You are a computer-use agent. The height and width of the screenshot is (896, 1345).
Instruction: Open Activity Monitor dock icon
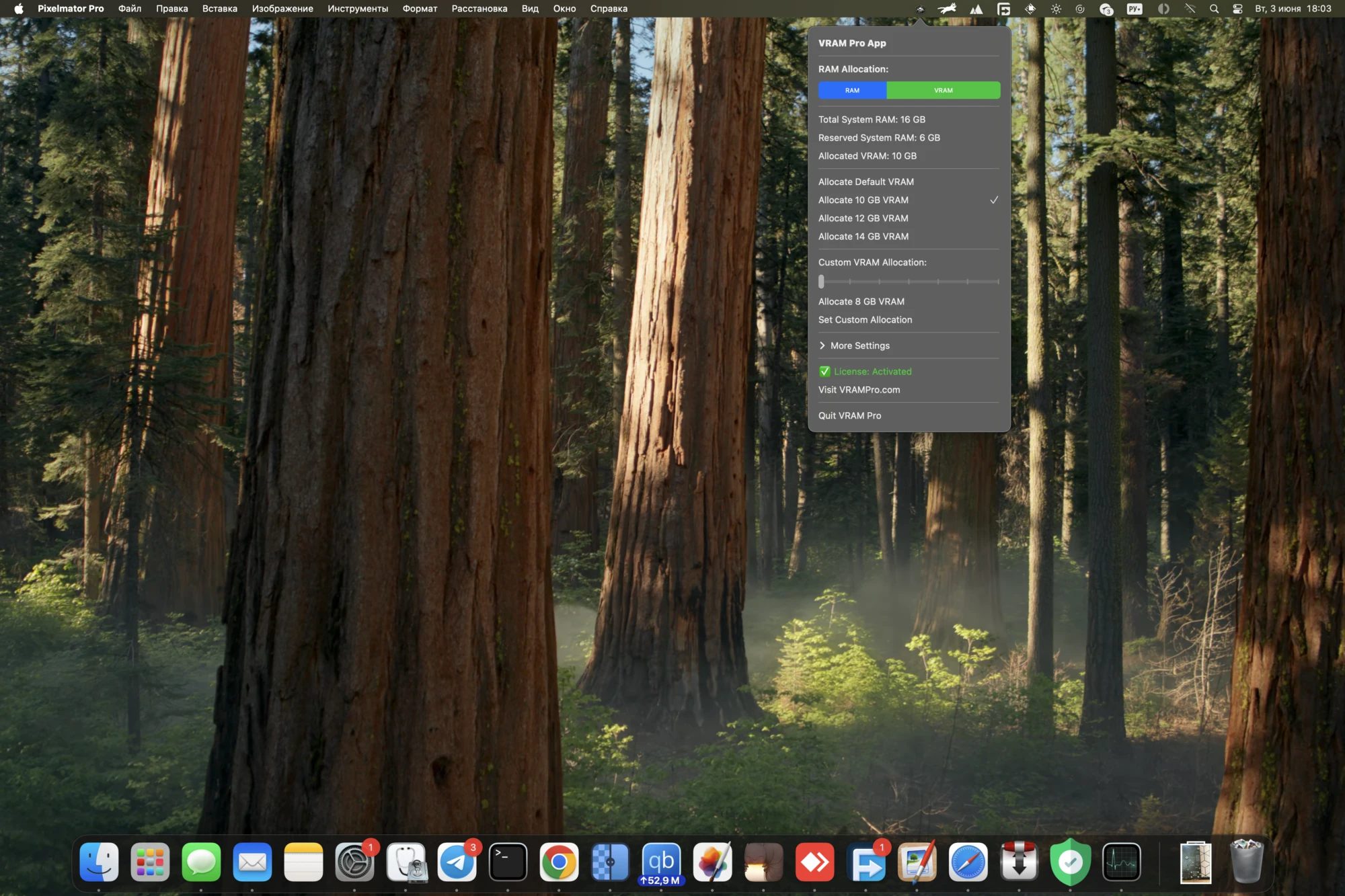pos(1121,862)
